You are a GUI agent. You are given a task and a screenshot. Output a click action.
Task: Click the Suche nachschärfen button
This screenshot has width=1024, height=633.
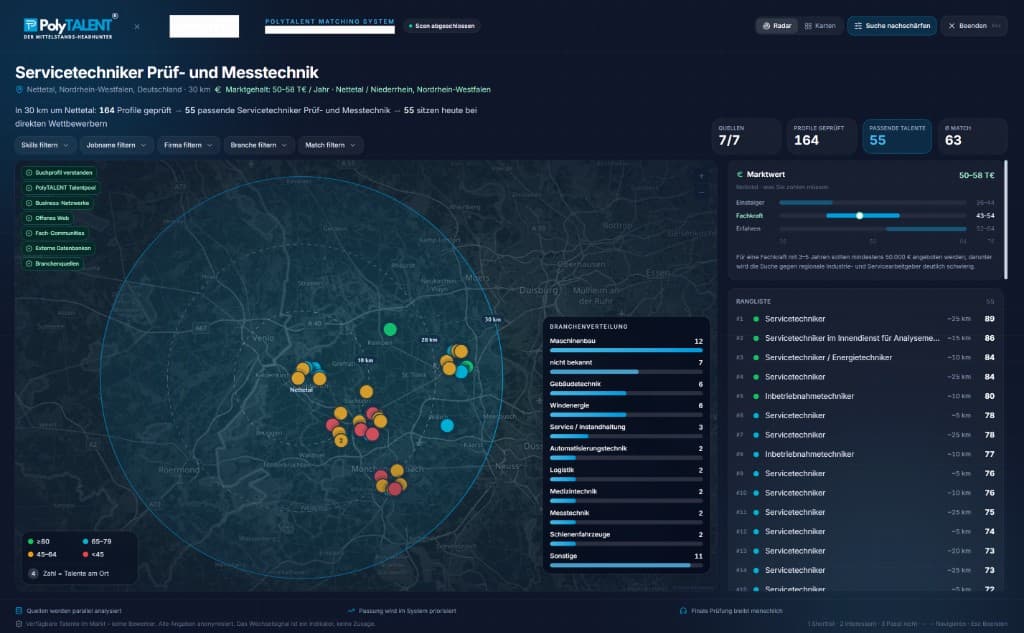pos(892,26)
